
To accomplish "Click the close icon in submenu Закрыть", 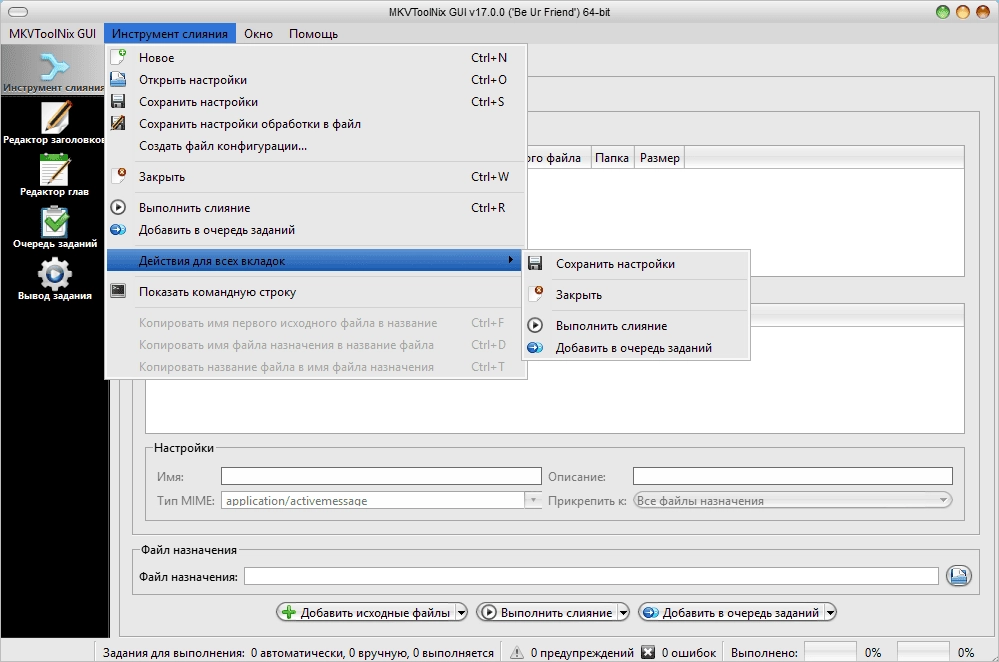I will pos(536,294).
